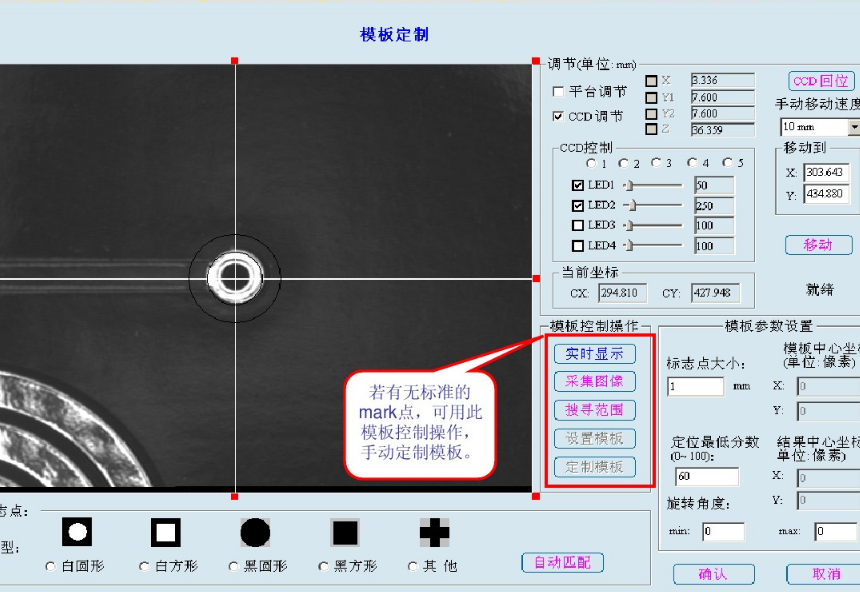Click the red handle at top of crosshair
860x592 pixels.
tap(235, 61)
